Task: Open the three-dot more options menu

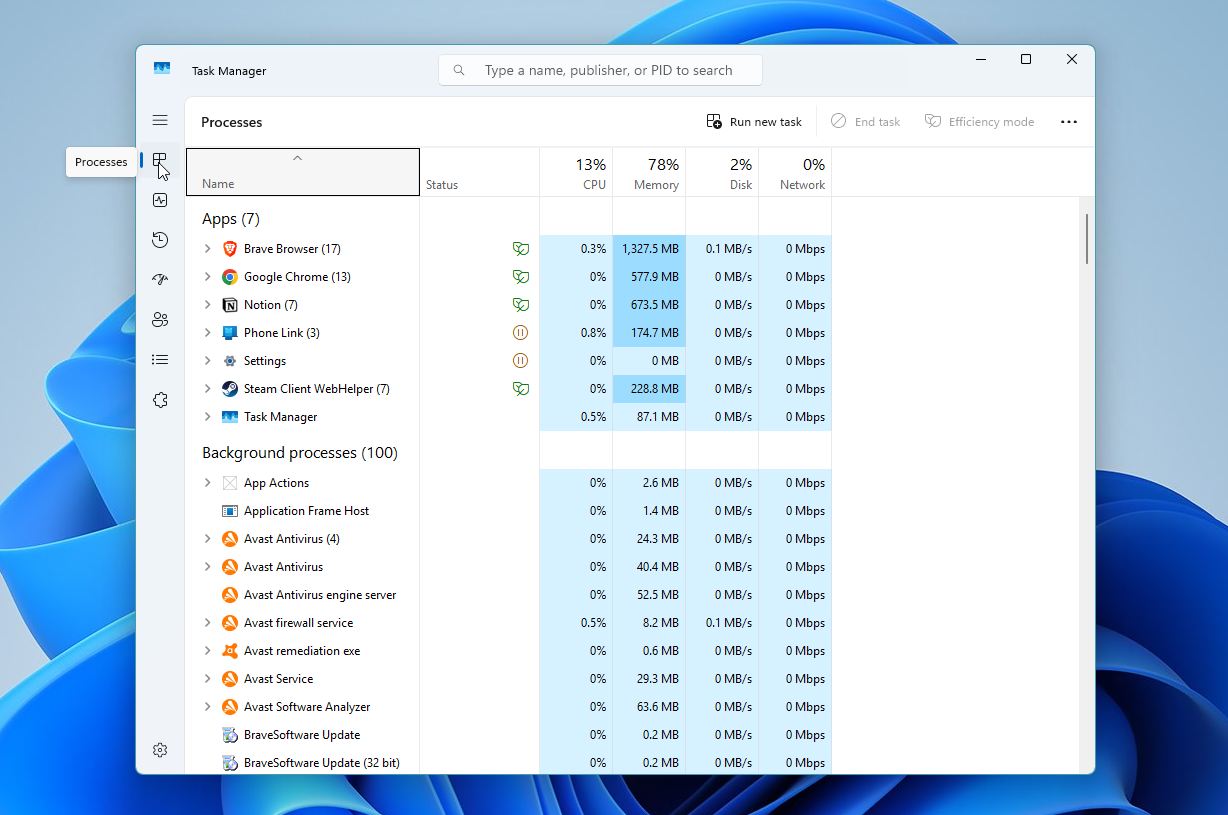Action: pos(1069,122)
